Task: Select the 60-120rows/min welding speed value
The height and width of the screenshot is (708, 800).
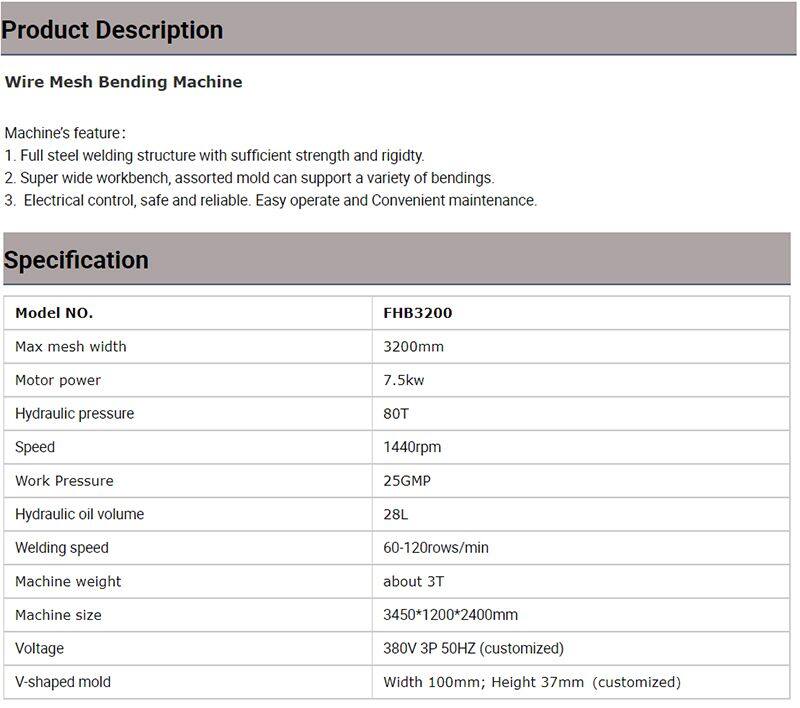Action: [x=436, y=548]
